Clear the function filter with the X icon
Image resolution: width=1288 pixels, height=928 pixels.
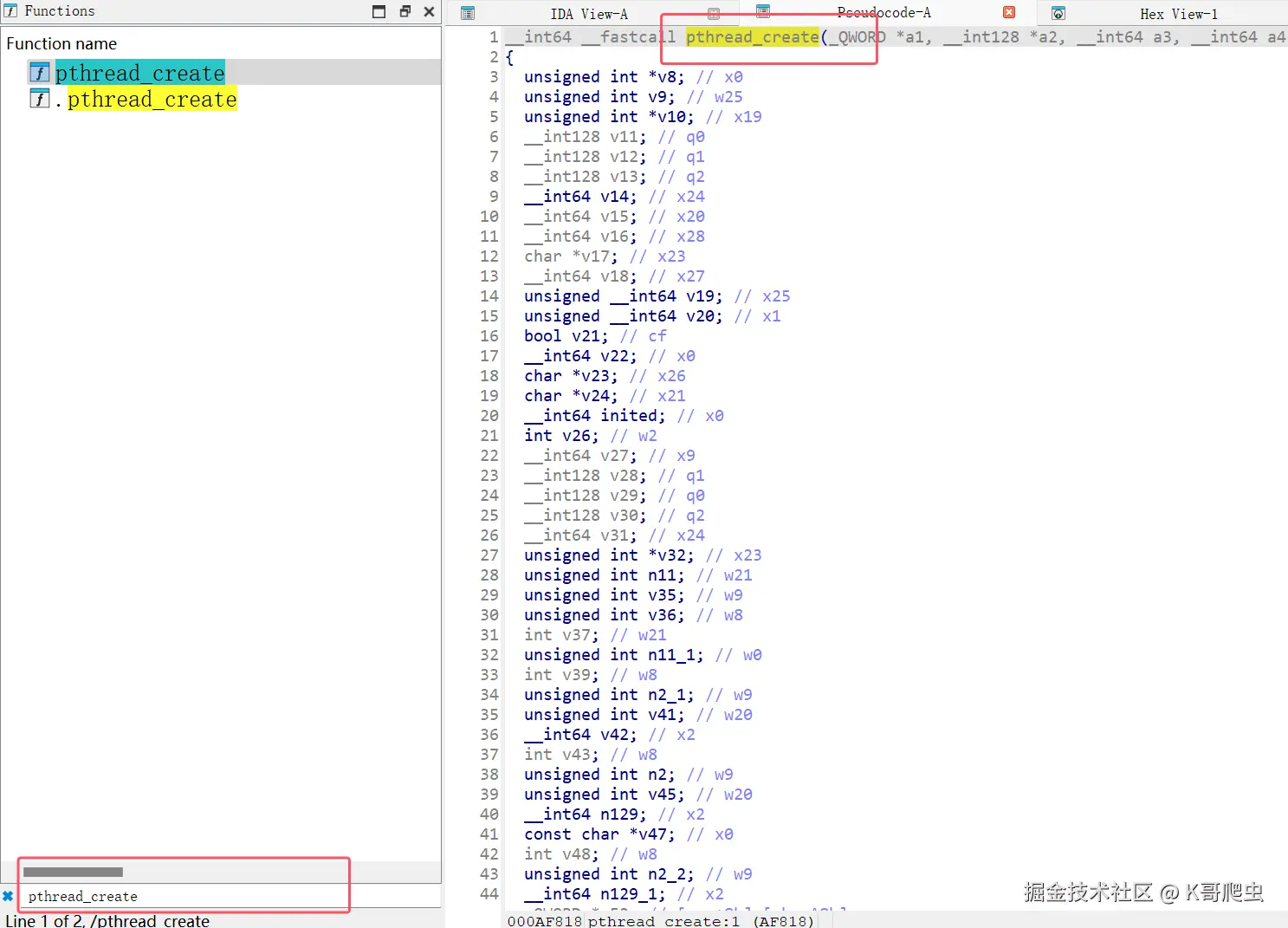point(8,896)
